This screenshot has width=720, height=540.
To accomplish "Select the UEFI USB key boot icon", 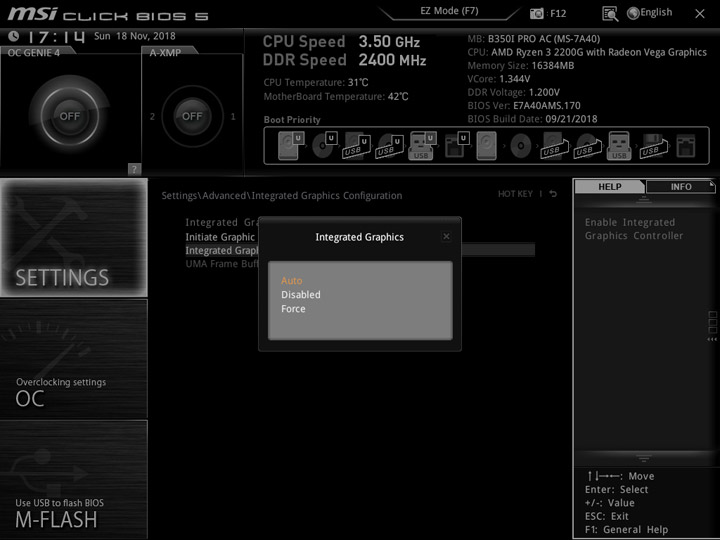I will [422, 146].
